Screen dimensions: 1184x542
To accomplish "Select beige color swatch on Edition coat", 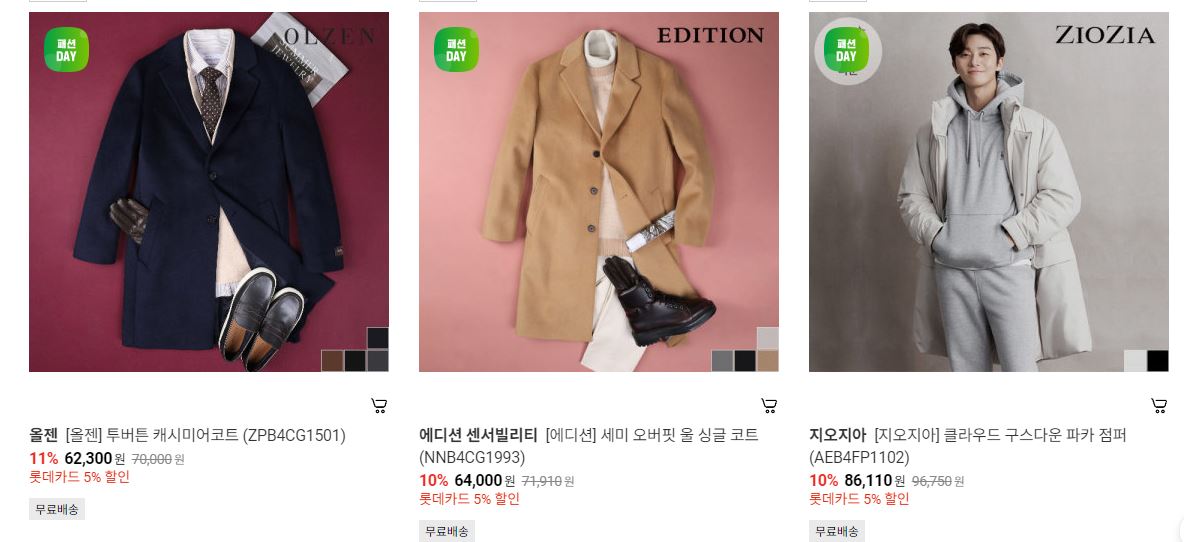I will click(x=767, y=361).
